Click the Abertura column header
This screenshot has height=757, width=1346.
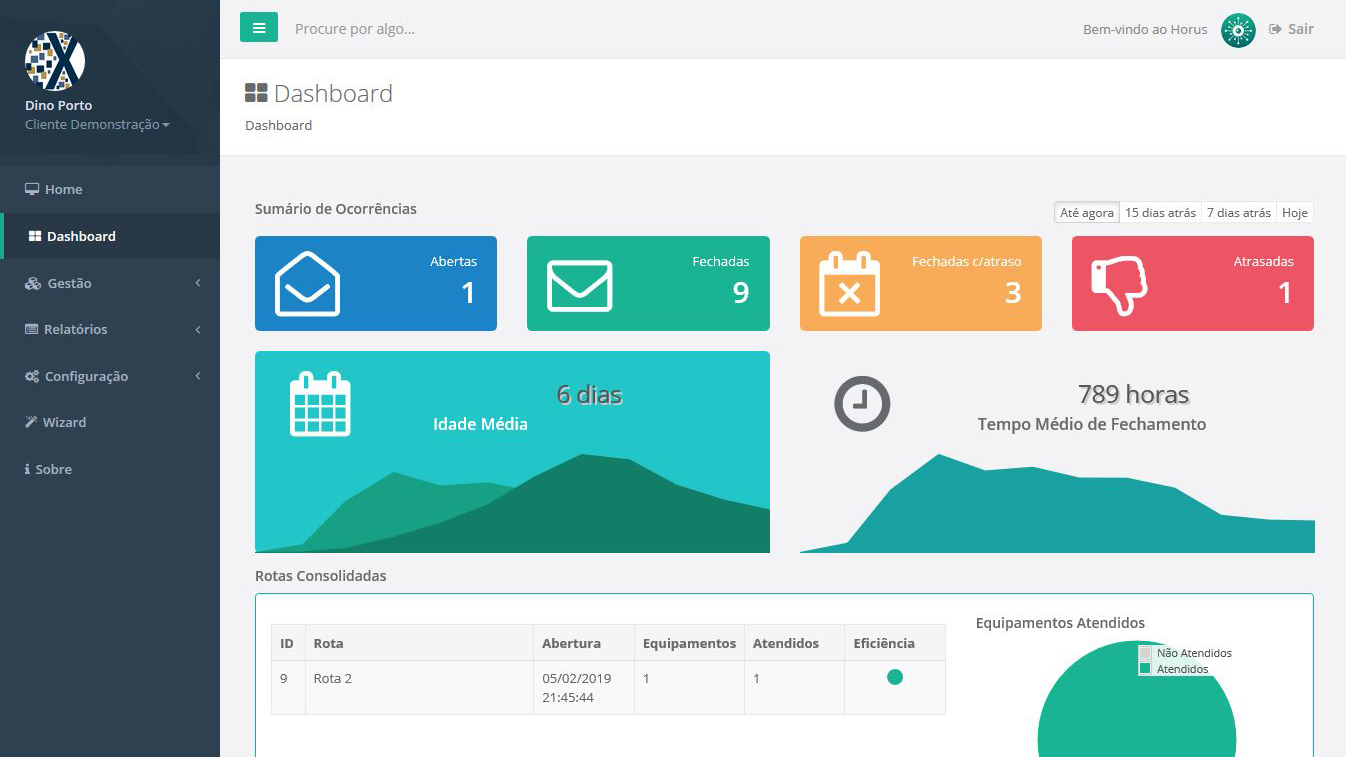584,643
